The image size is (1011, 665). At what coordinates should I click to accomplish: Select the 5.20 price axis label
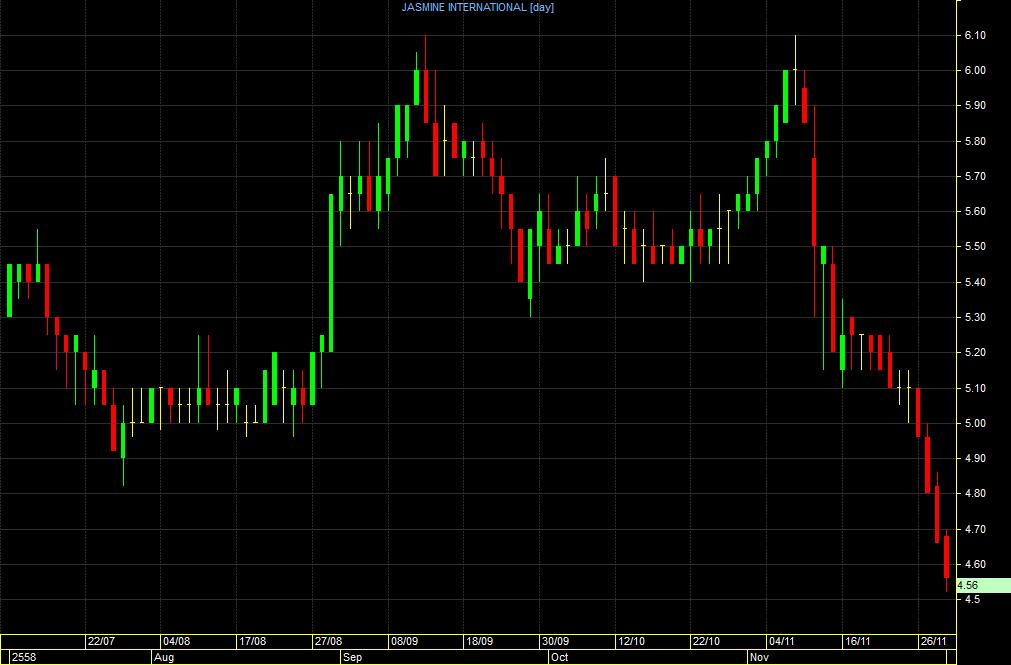coord(975,353)
